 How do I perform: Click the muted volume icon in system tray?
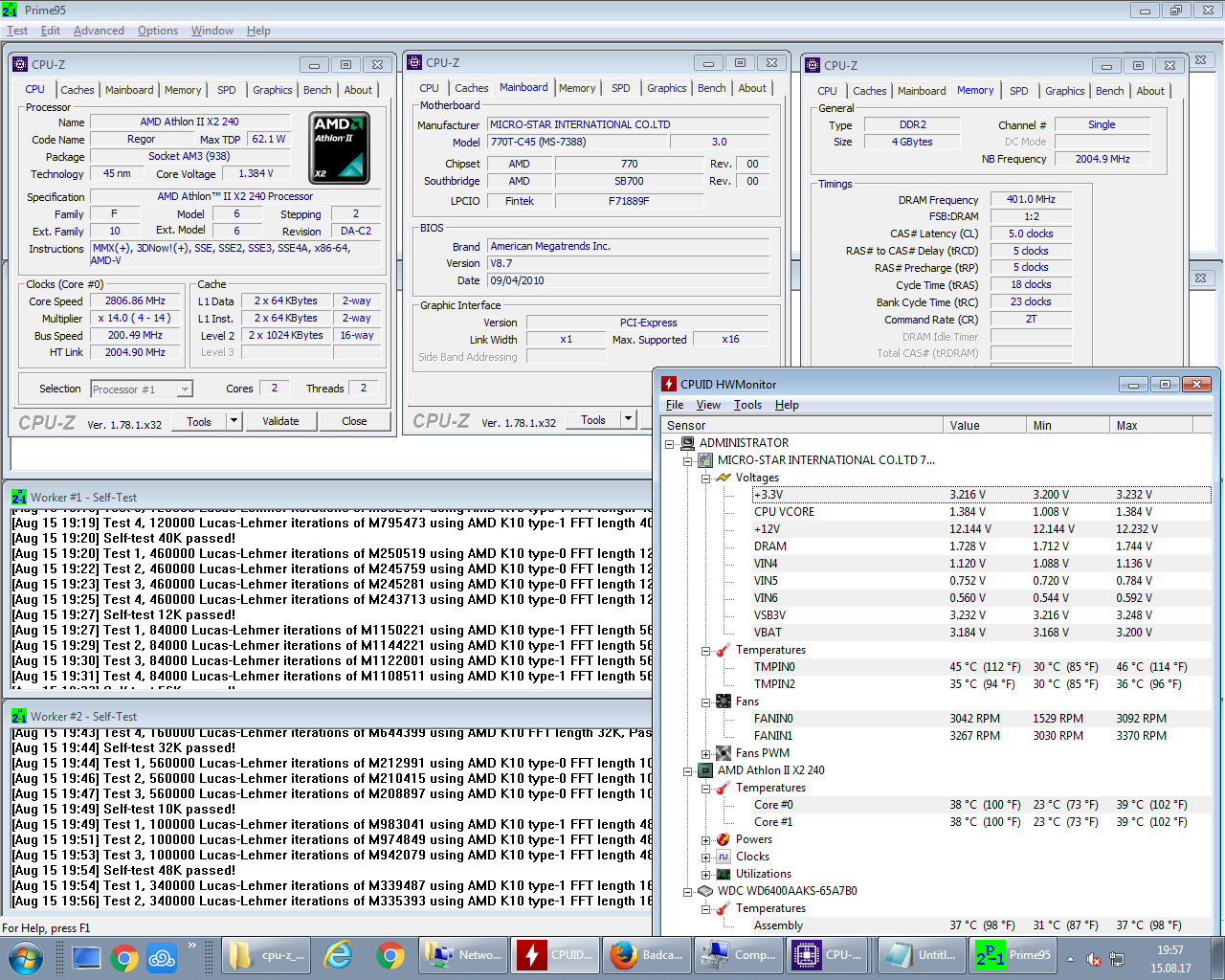[x=1094, y=959]
